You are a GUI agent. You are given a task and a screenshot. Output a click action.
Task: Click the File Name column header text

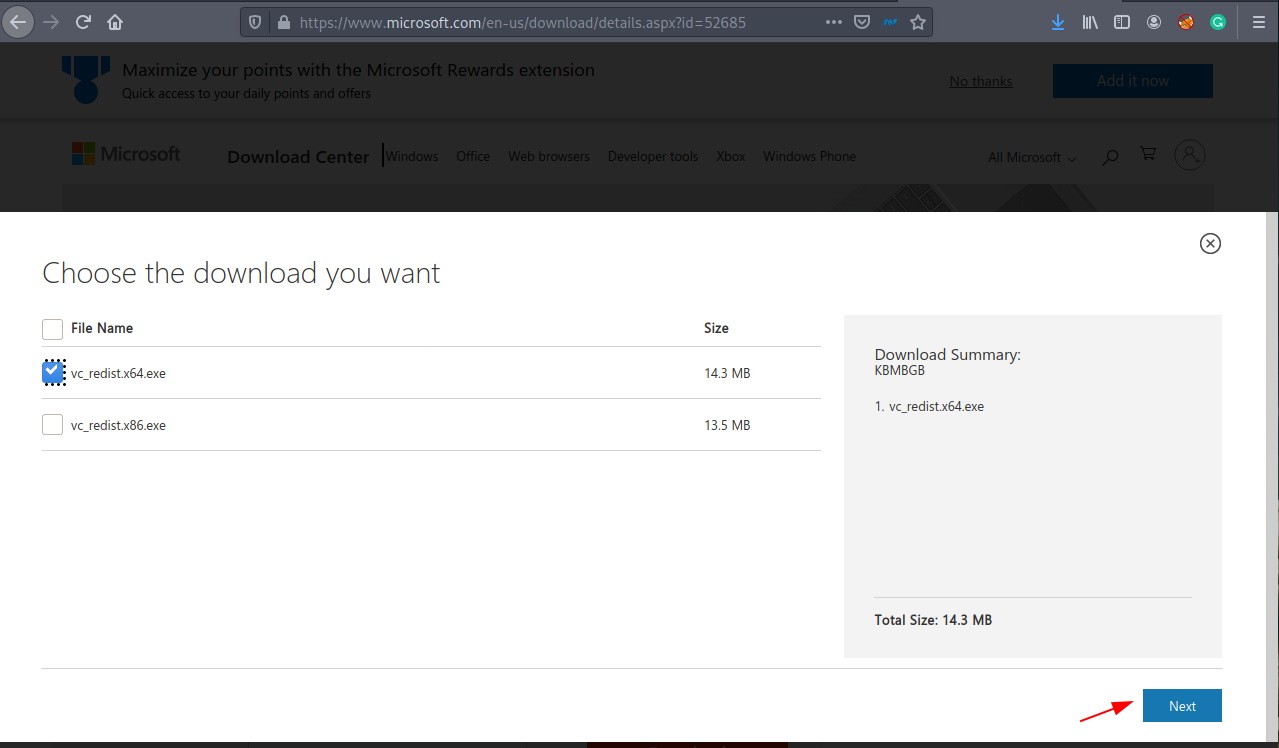[x=102, y=328]
